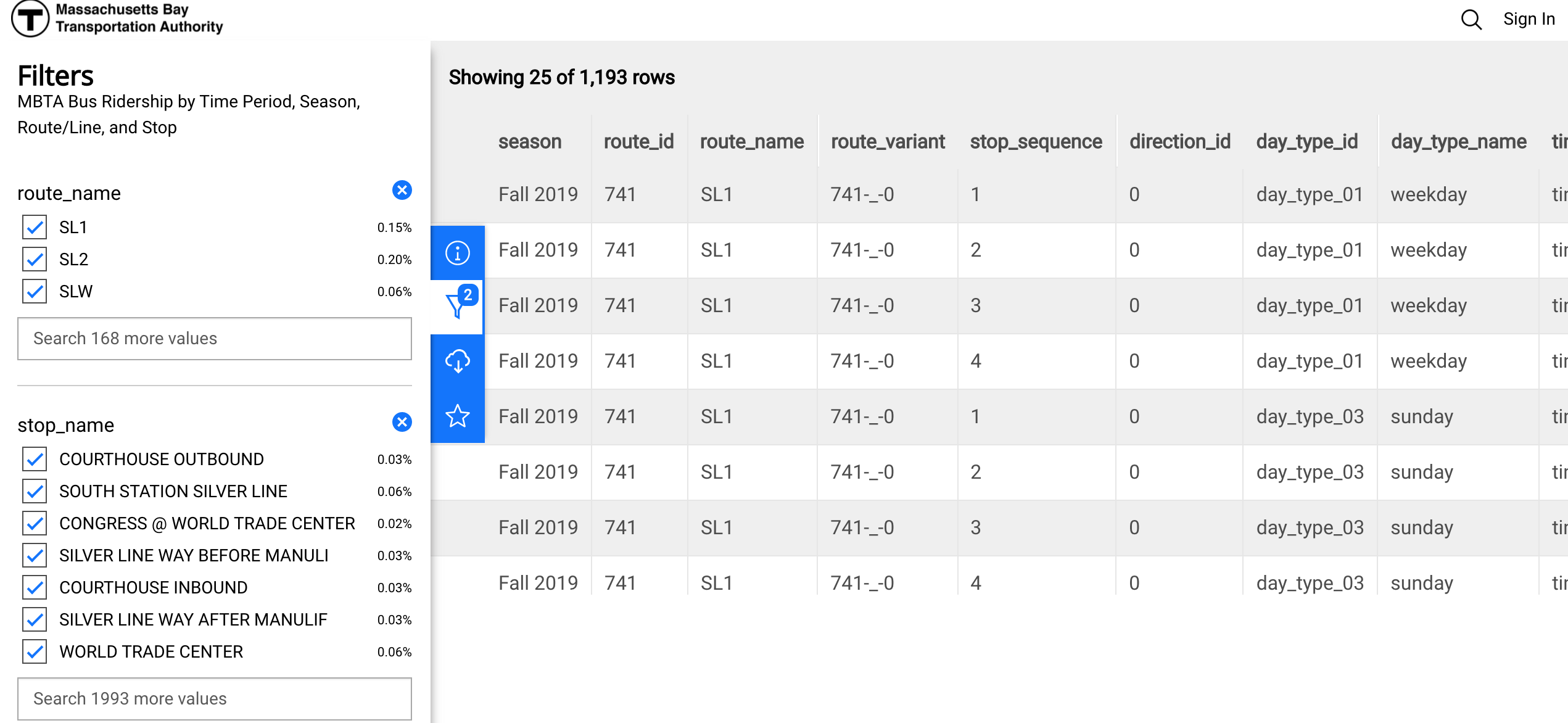This screenshot has height=723, width=1568.
Task: Clear the stop_name filter
Action: coord(402,423)
